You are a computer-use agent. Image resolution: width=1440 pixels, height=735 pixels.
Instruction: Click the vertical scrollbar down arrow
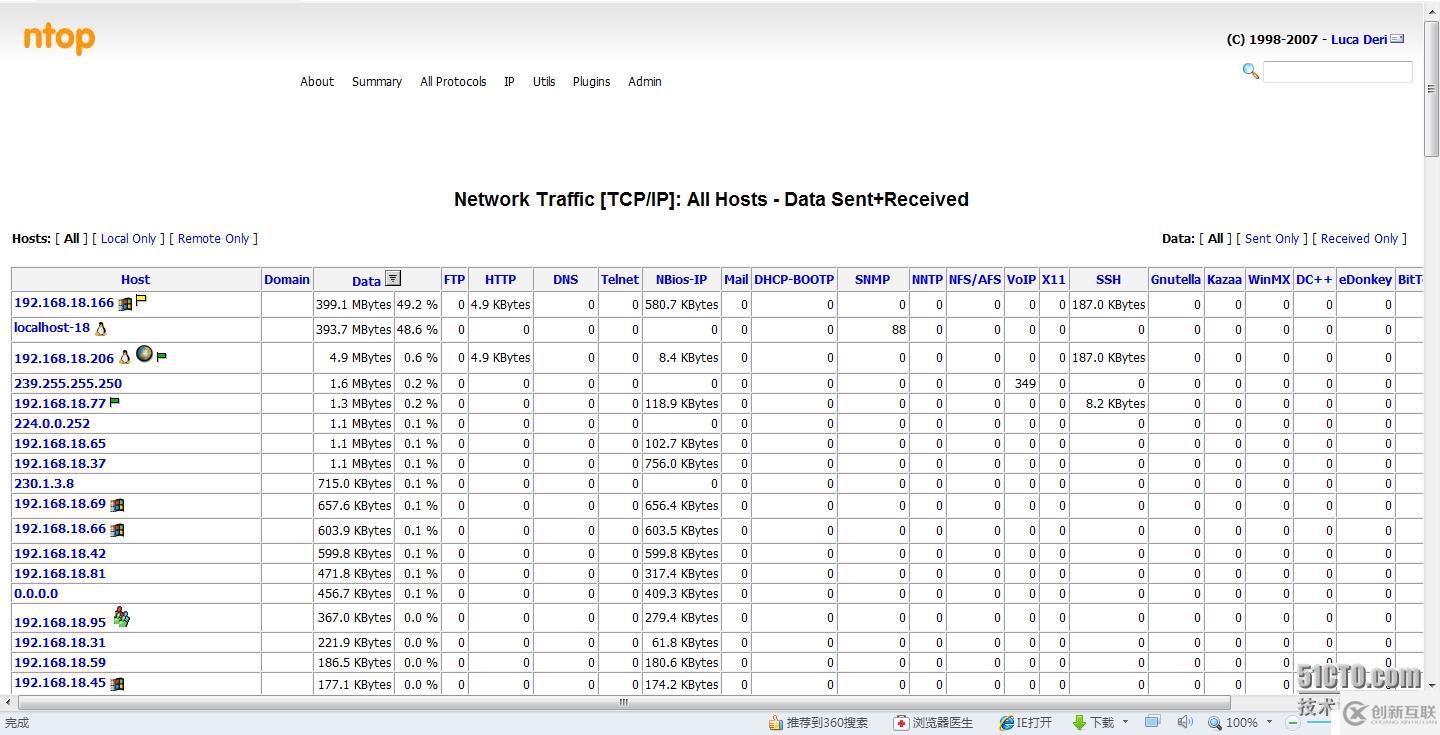(x=1432, y=686)
